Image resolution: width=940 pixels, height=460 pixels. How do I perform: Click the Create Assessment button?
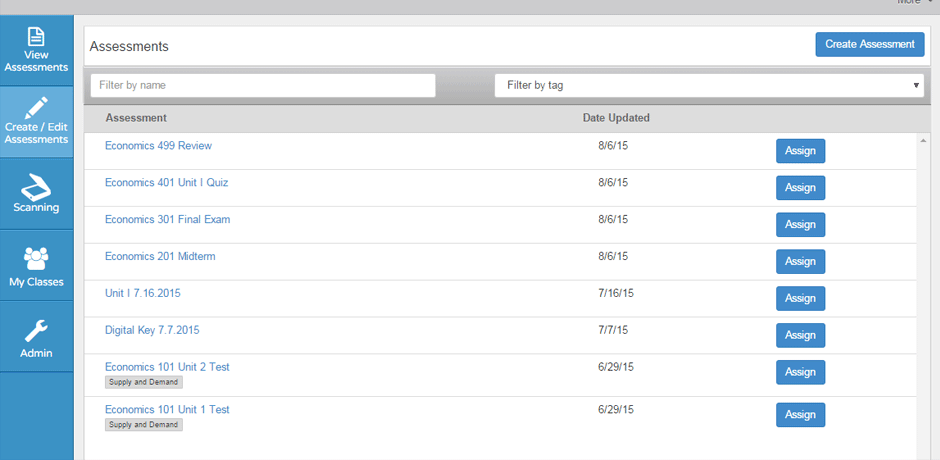click(x=870, y=44)
